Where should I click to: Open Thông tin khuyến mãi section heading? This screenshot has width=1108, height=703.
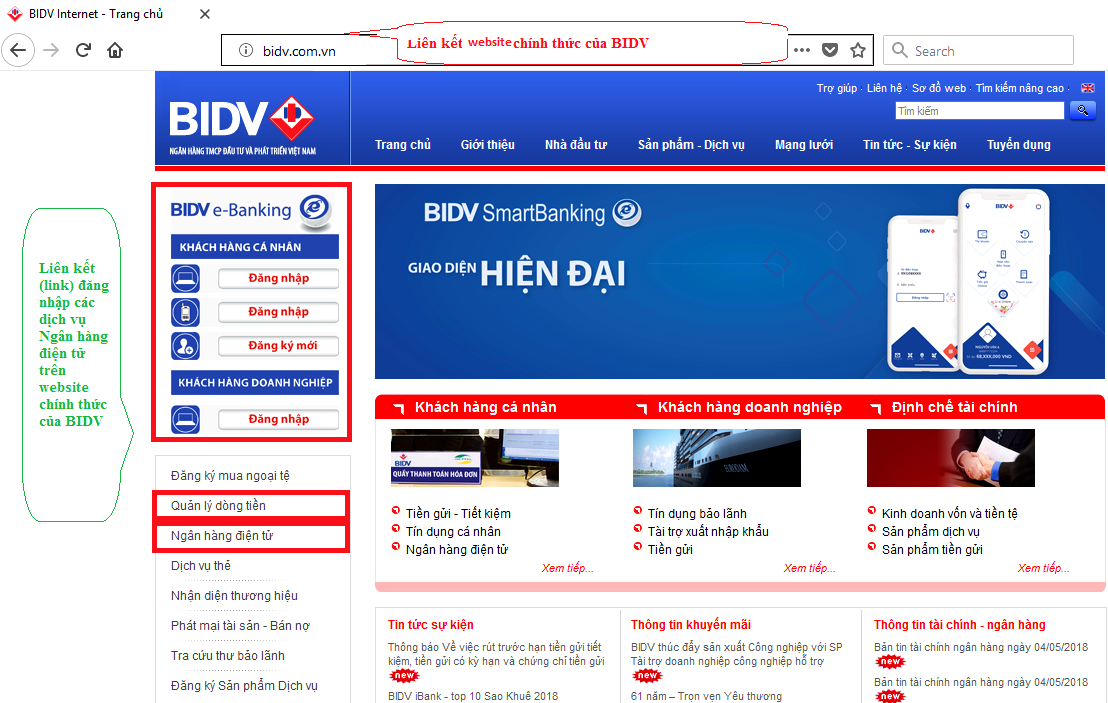(690, 625)
